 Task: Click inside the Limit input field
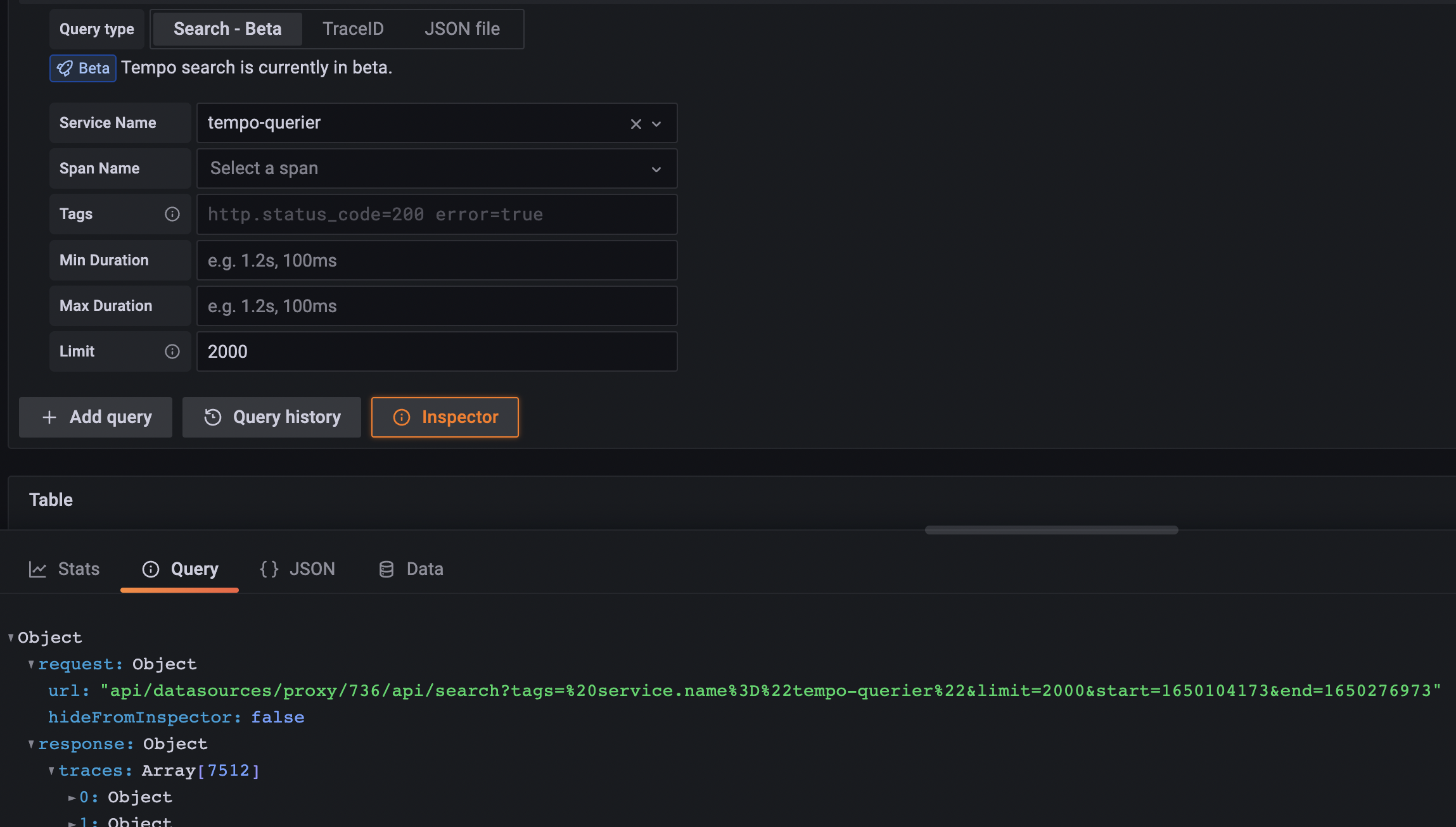click(436, 351)
